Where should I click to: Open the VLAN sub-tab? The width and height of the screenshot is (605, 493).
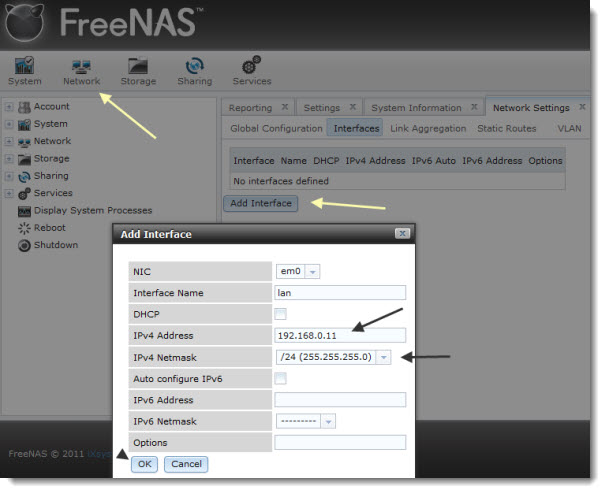[569, 128]
